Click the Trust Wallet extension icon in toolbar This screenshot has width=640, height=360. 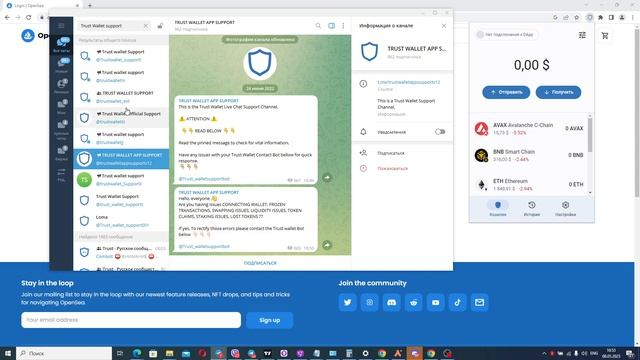pyautogui.click(x=589, y=17)
